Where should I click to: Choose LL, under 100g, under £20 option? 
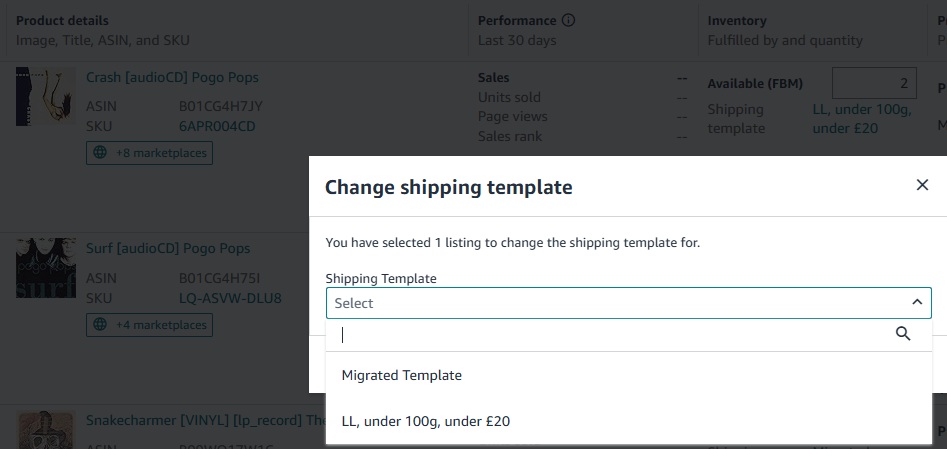pyautogui.click(x=629, y=421)
